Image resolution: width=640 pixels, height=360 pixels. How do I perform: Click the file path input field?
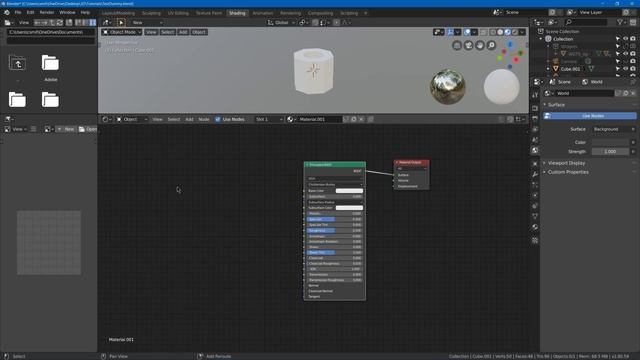pyautogui.click(x=51, y=32)
